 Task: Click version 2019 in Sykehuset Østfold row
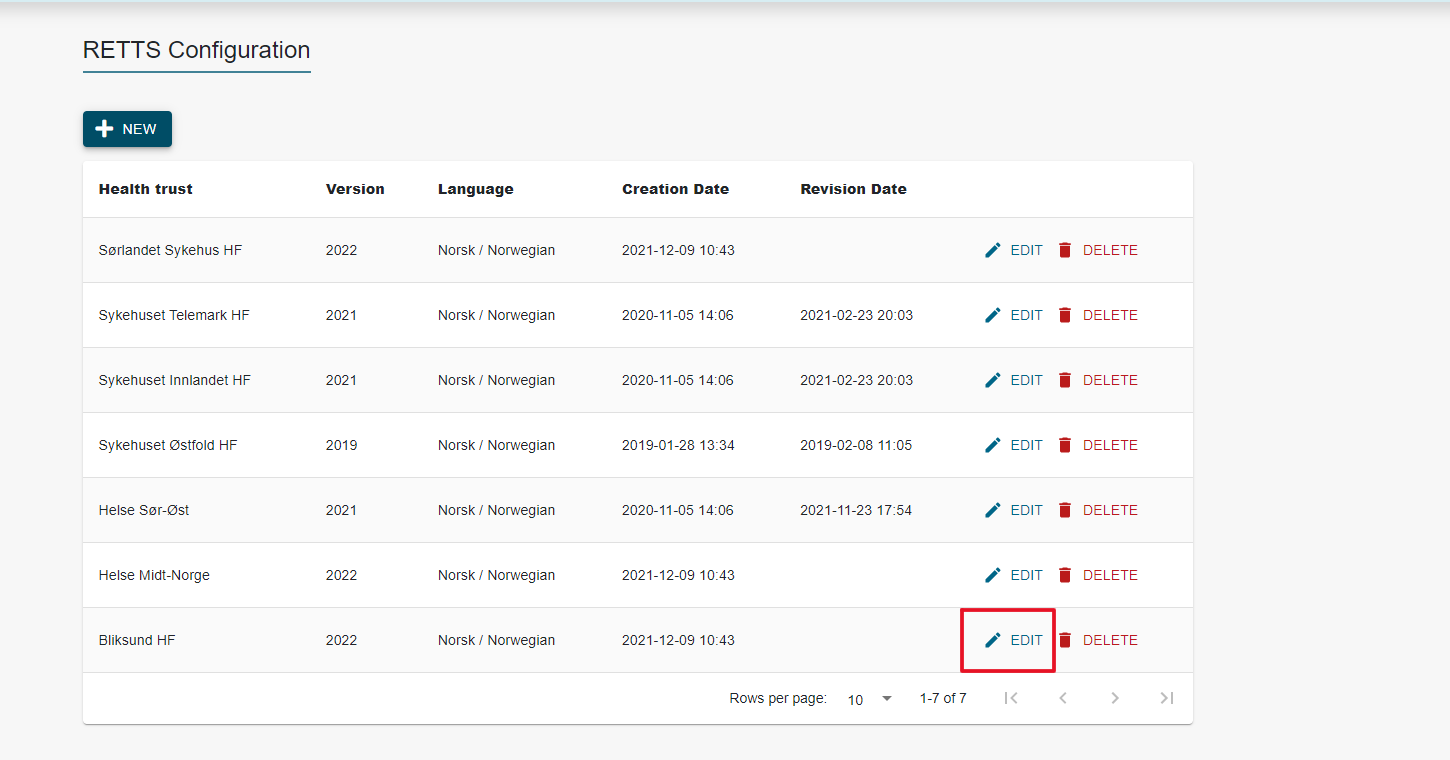(x=341, y=445)
